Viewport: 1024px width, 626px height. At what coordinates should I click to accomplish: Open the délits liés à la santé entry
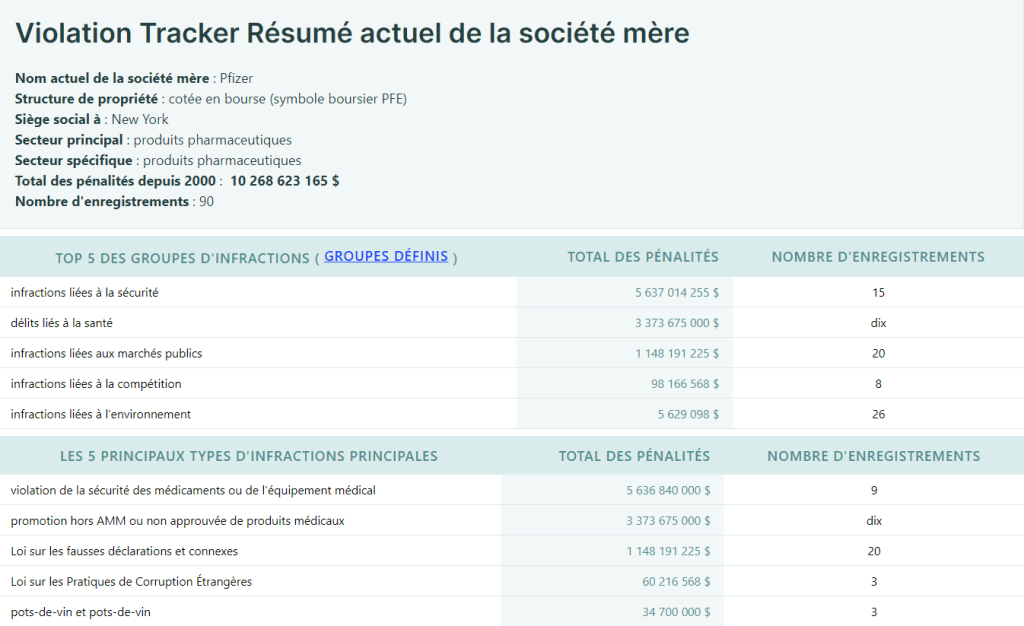(x=68, y=323)
